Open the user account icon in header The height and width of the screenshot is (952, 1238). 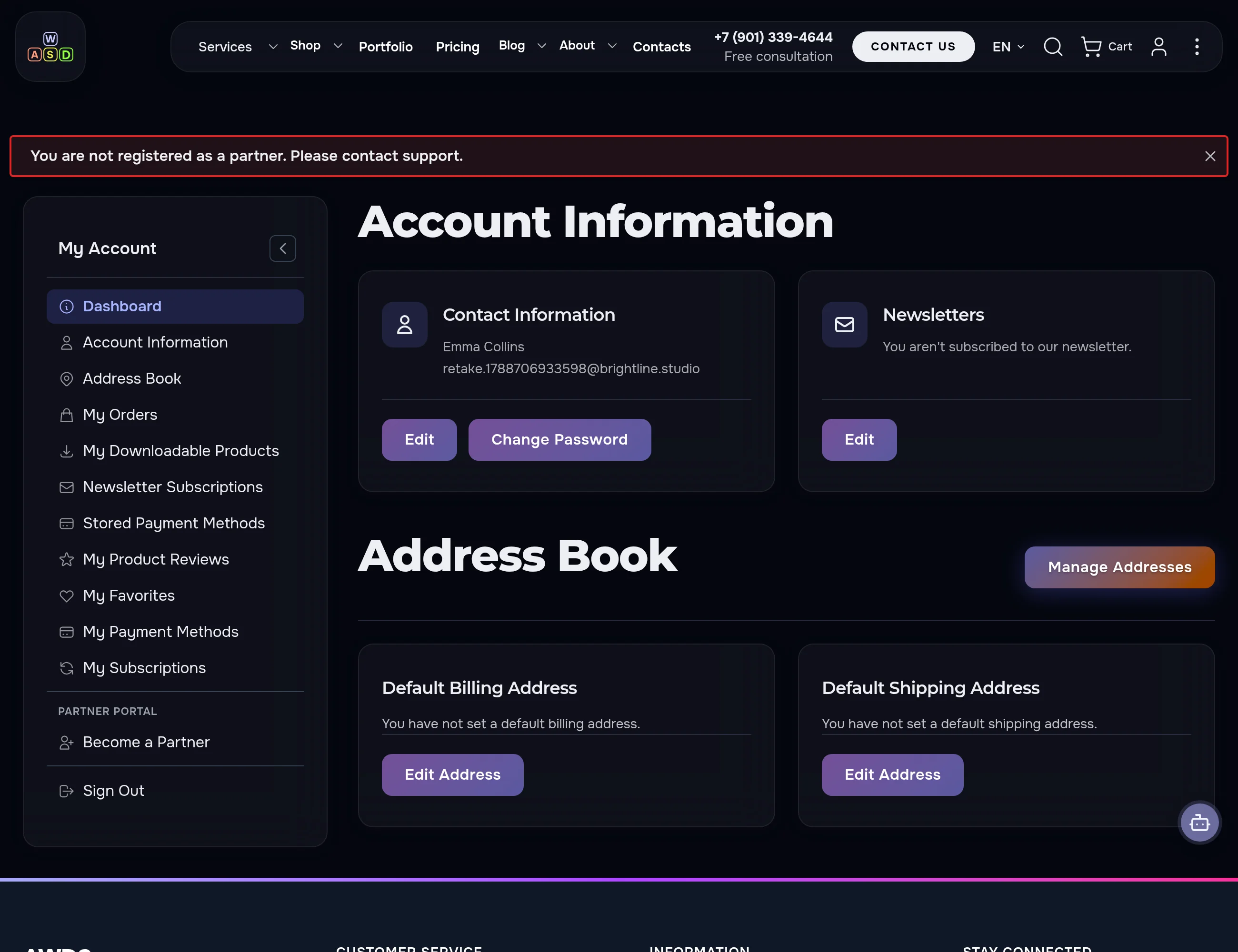[1158, 47]
